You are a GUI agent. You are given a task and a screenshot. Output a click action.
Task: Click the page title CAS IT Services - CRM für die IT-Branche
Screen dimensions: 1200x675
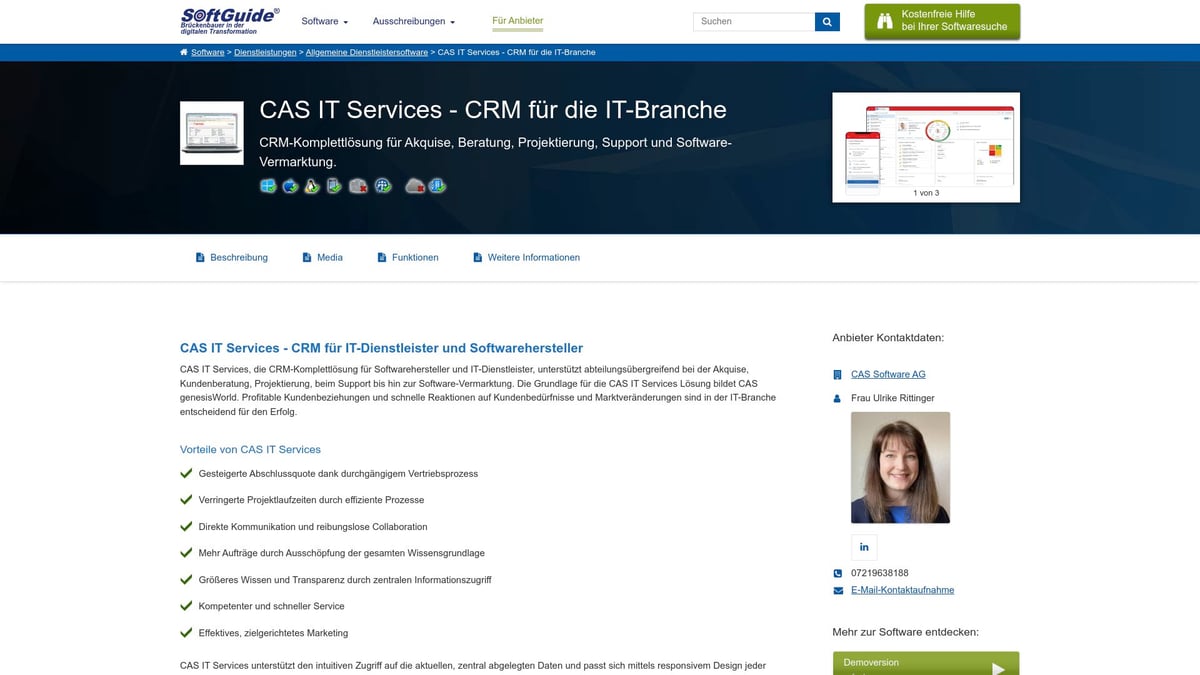click(493, 109)
